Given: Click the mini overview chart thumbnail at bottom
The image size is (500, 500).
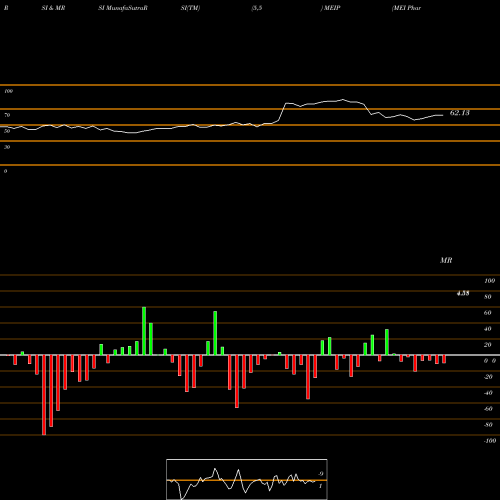Looking at the screenshot, I should 247,479.
